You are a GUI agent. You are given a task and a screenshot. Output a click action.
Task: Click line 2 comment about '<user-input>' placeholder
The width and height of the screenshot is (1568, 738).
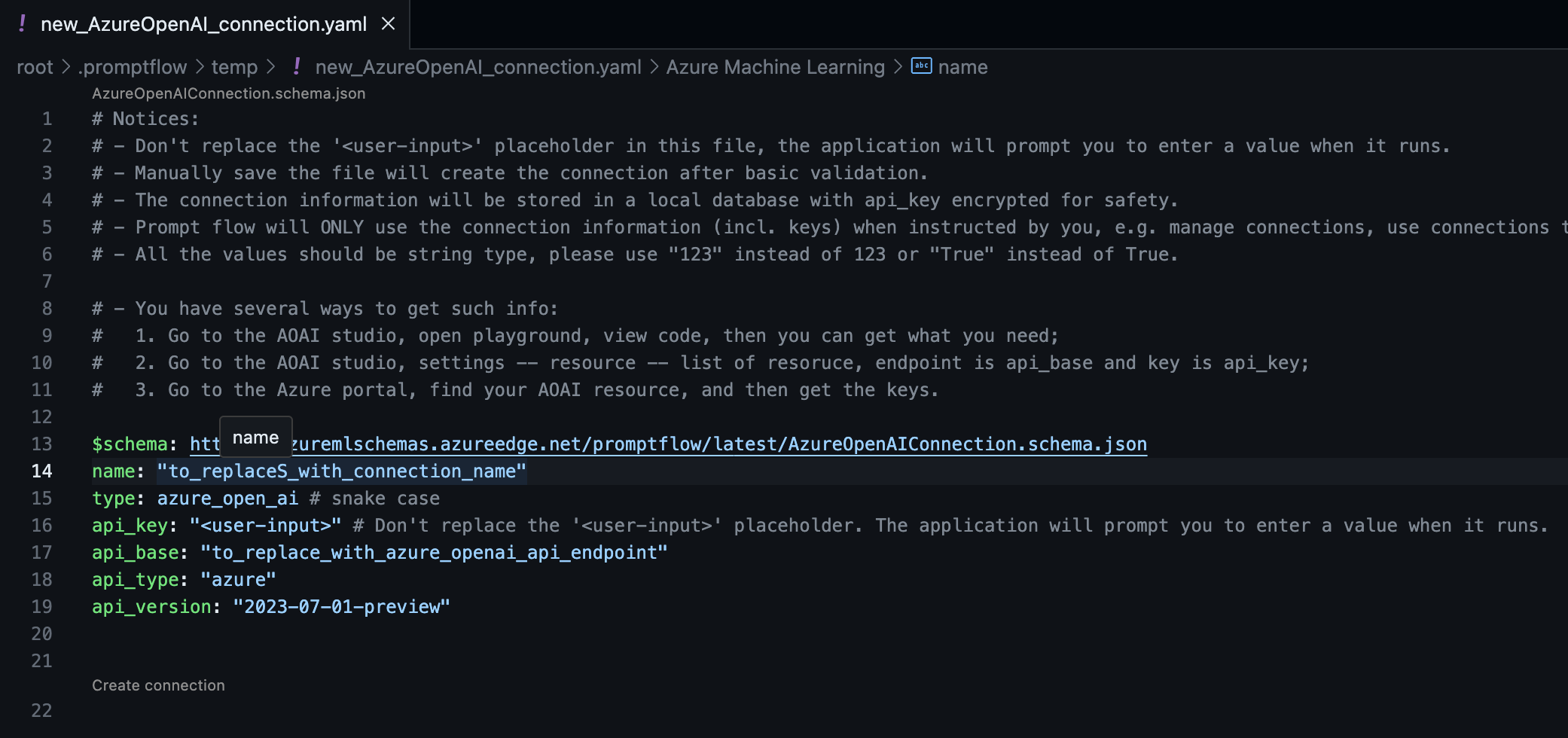771,146
